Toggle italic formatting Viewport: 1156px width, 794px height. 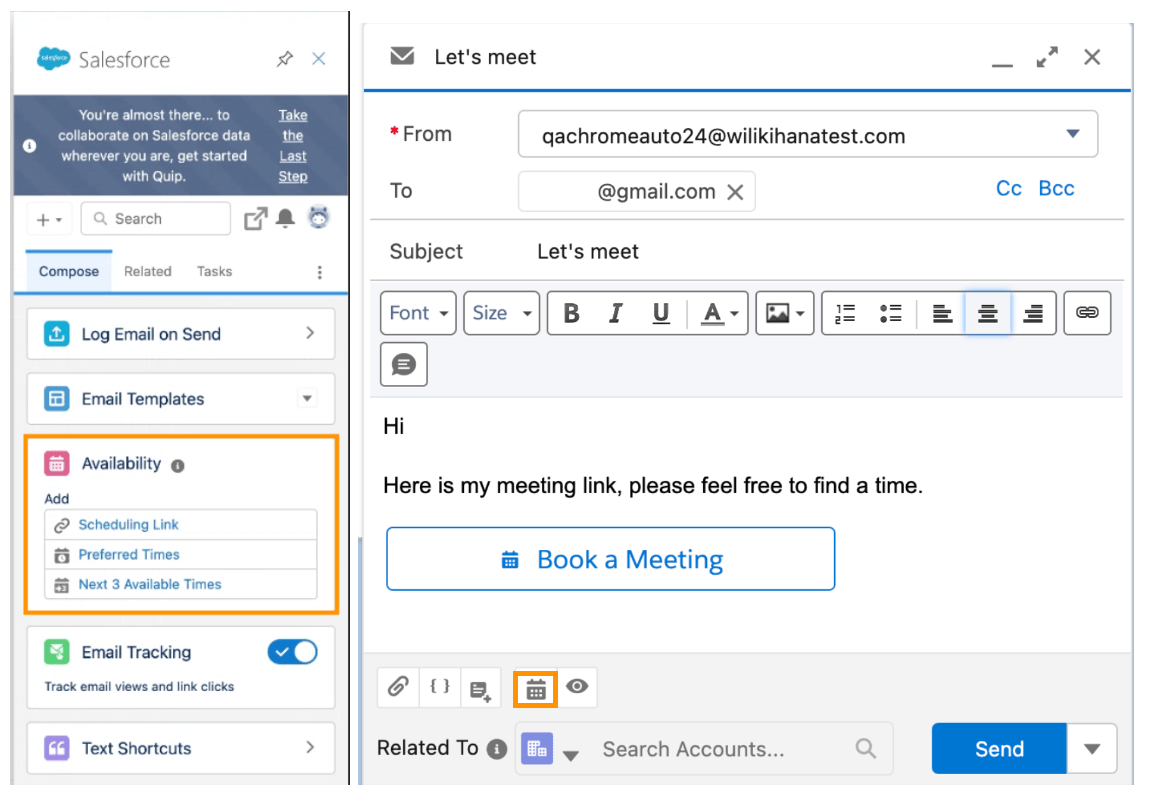616,313
